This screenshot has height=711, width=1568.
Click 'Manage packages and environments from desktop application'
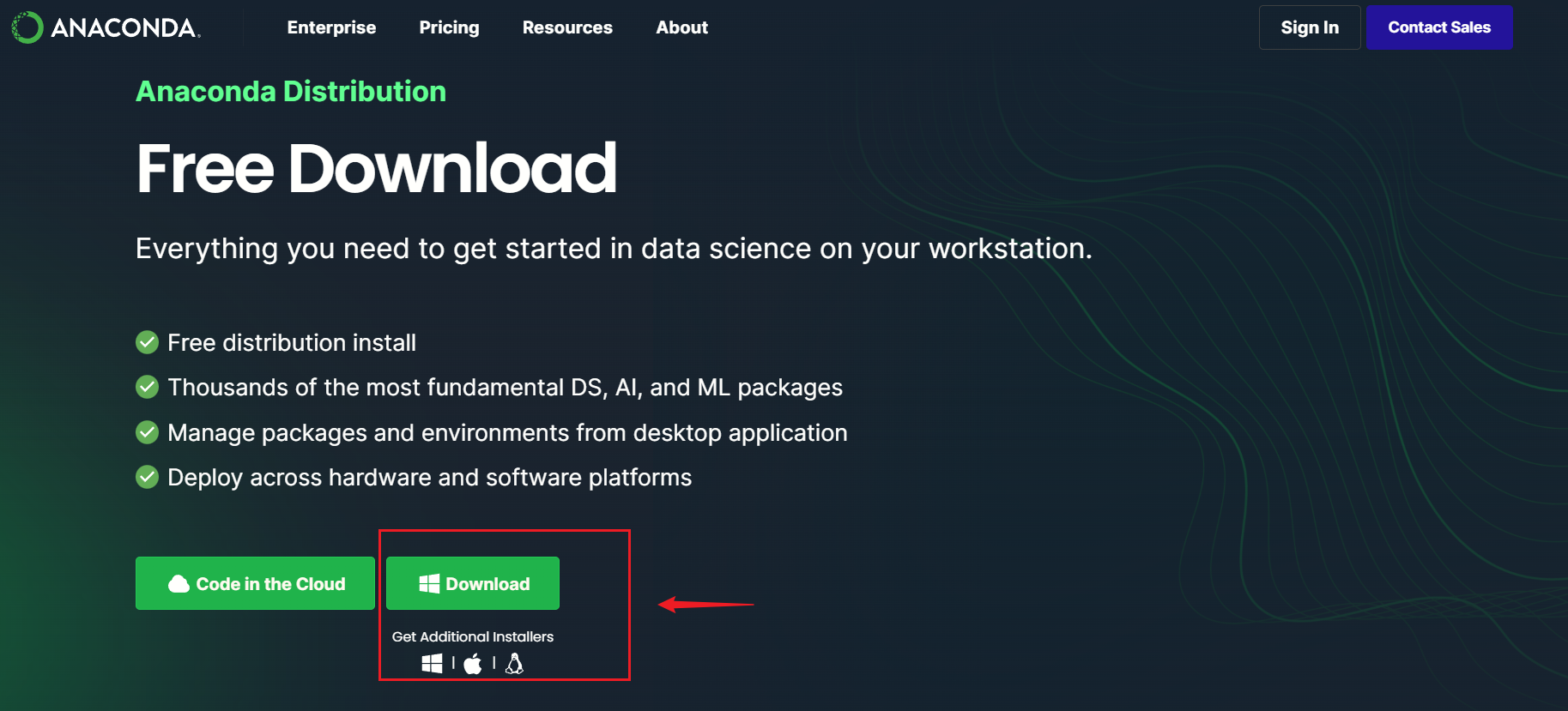point(507,432)
